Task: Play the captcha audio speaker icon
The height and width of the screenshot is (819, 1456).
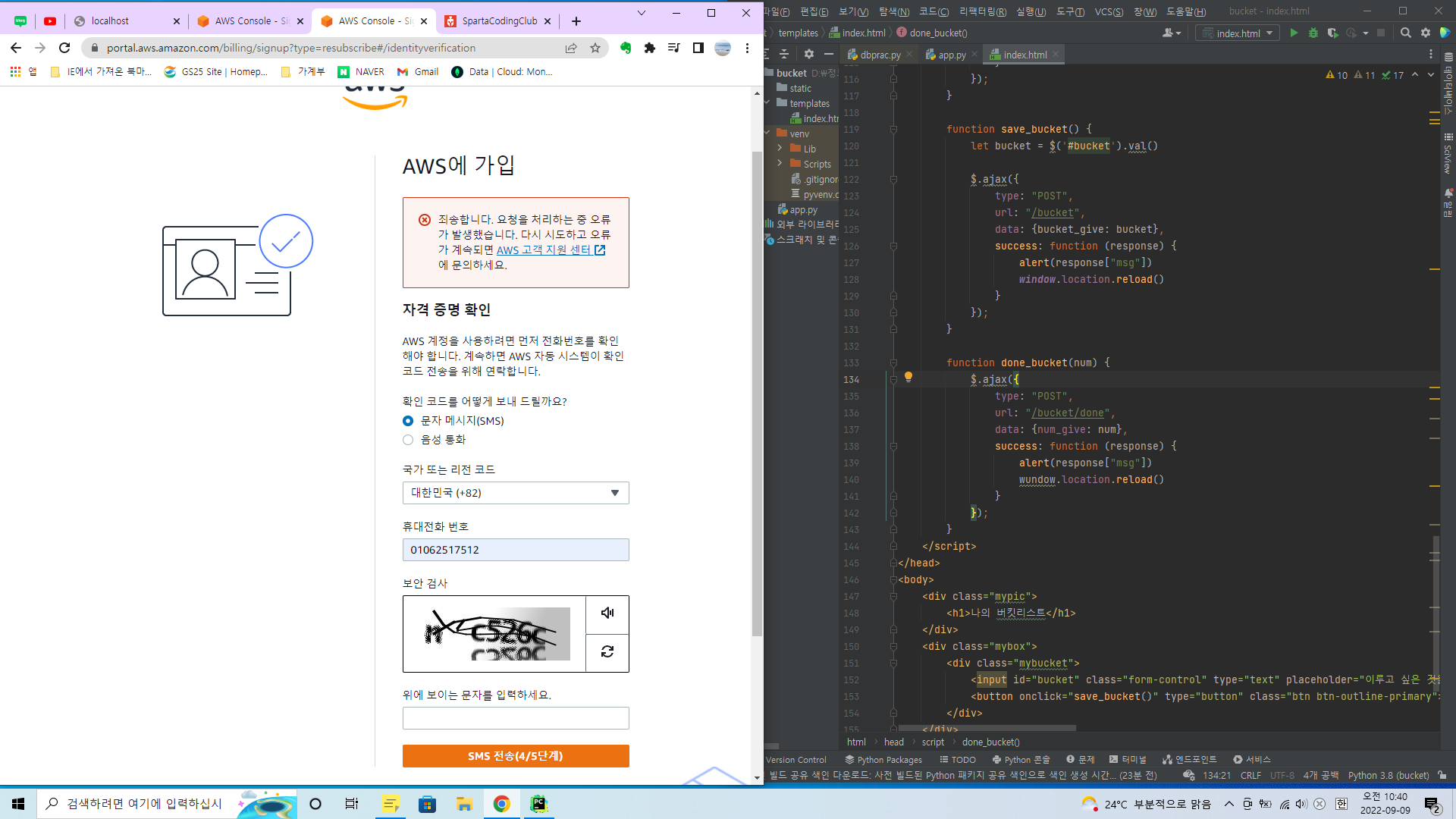Action: coord(607,613)
